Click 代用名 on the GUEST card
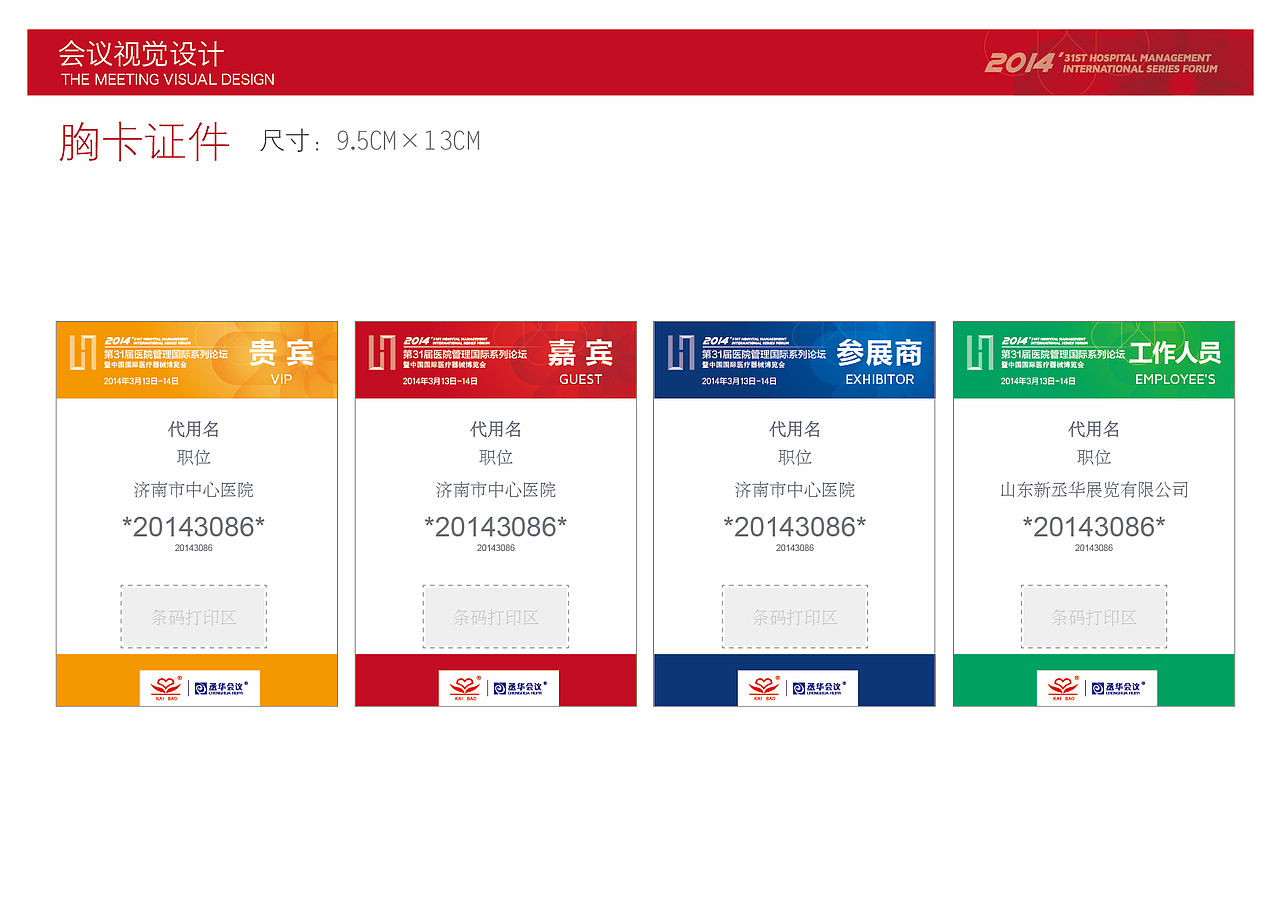The height and width of the screenshot is (905, 1280). (x=496, y=429)
